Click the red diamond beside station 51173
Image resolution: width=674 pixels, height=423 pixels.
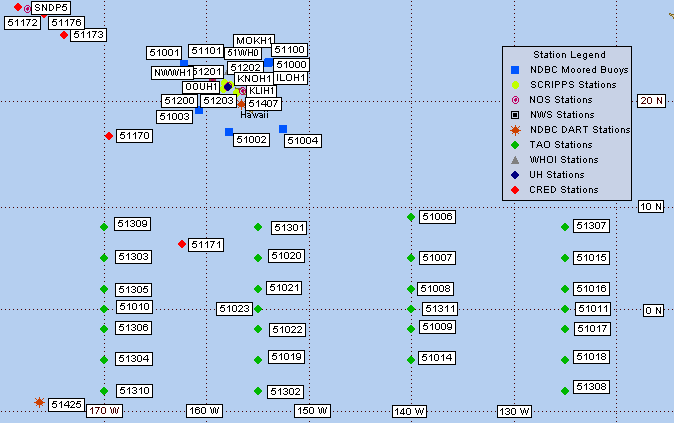[64, 35]
